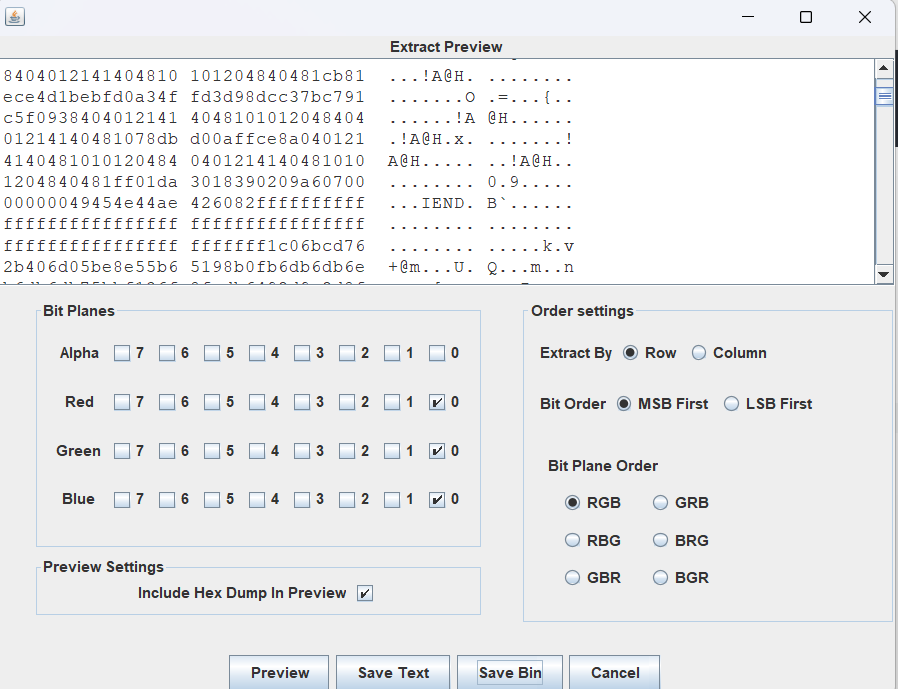
Task: Check Blue bit 1
Action: [x=392, y=499]
